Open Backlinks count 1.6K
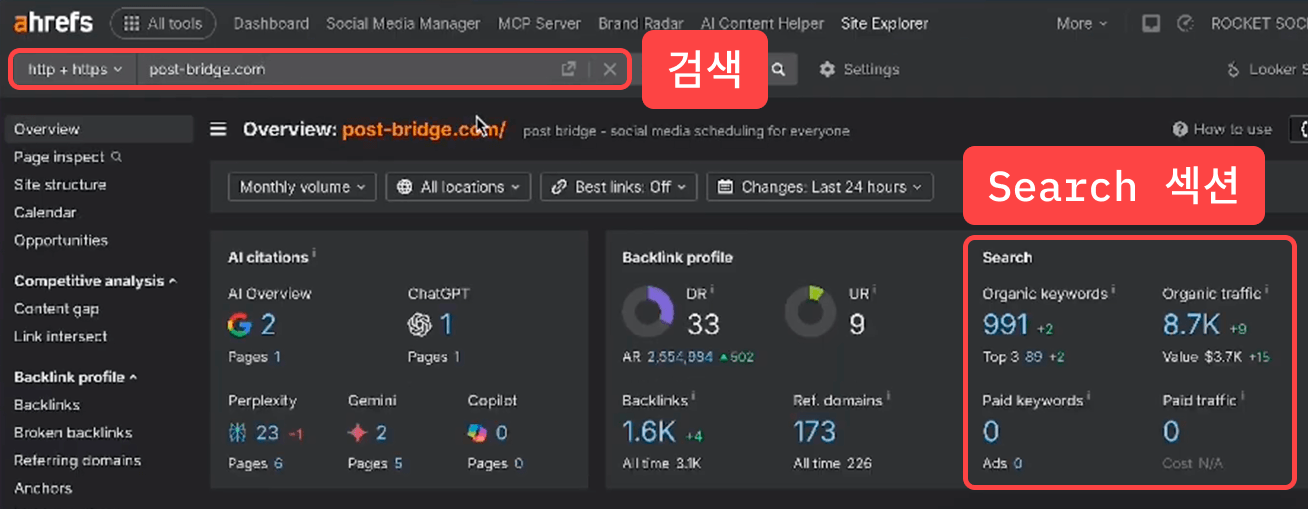1308x509 pixels. tap(649, 431)
